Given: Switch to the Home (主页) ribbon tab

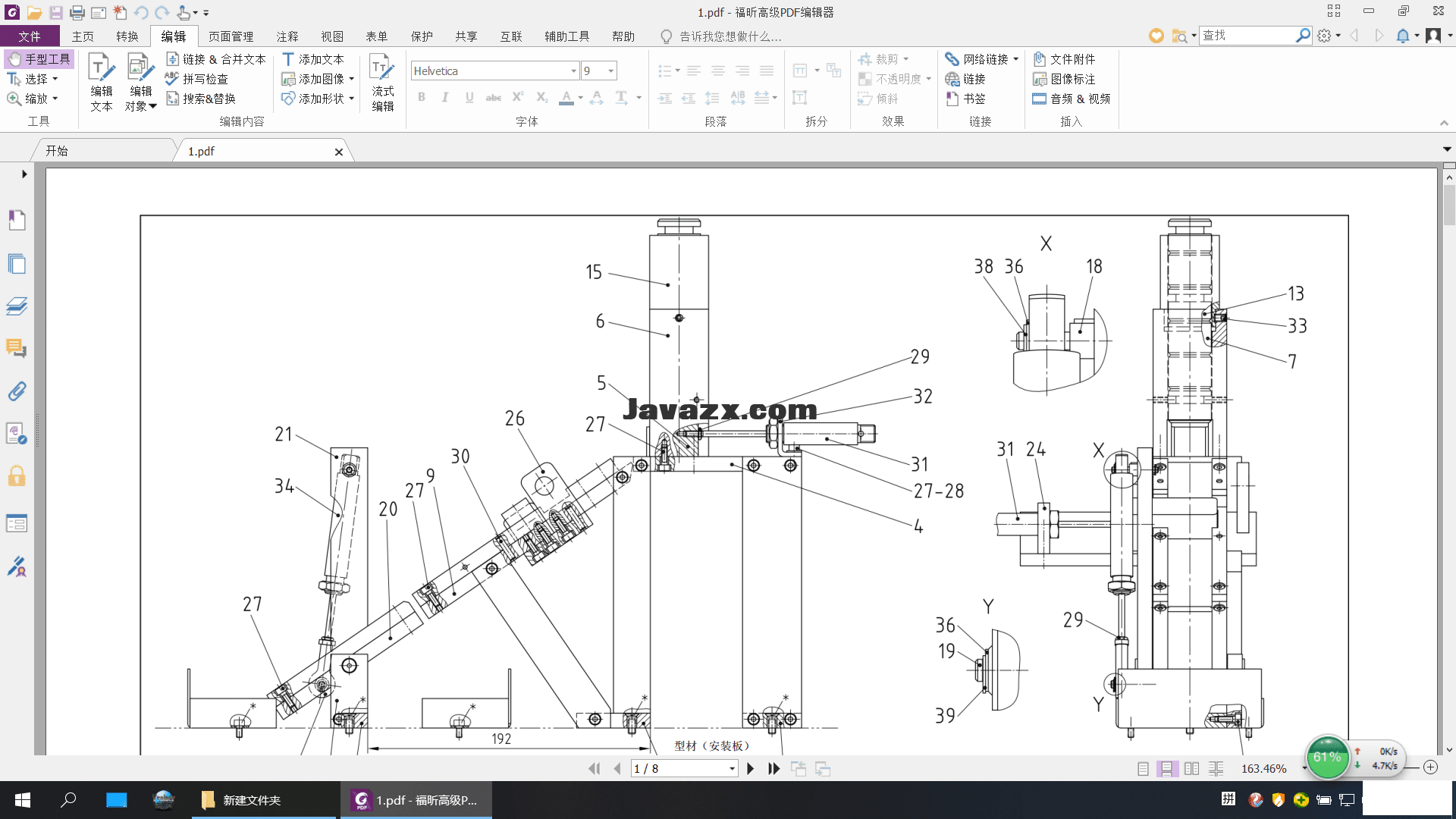Looking at the screenshot, I should pos(83,36).
